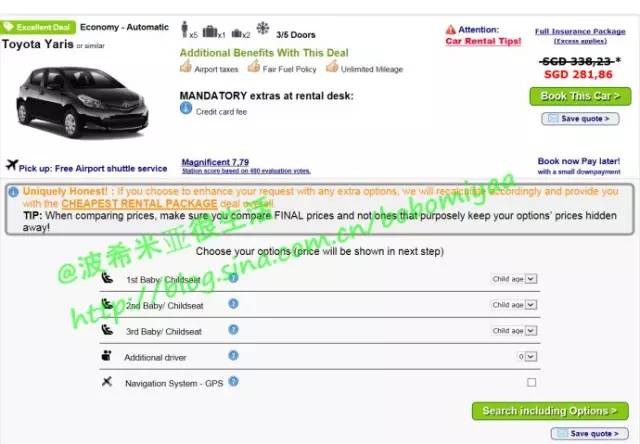Enable the Navigation System GPS checkbox
The height and width of the screenshot is (444, 640).
pos(531,382)
